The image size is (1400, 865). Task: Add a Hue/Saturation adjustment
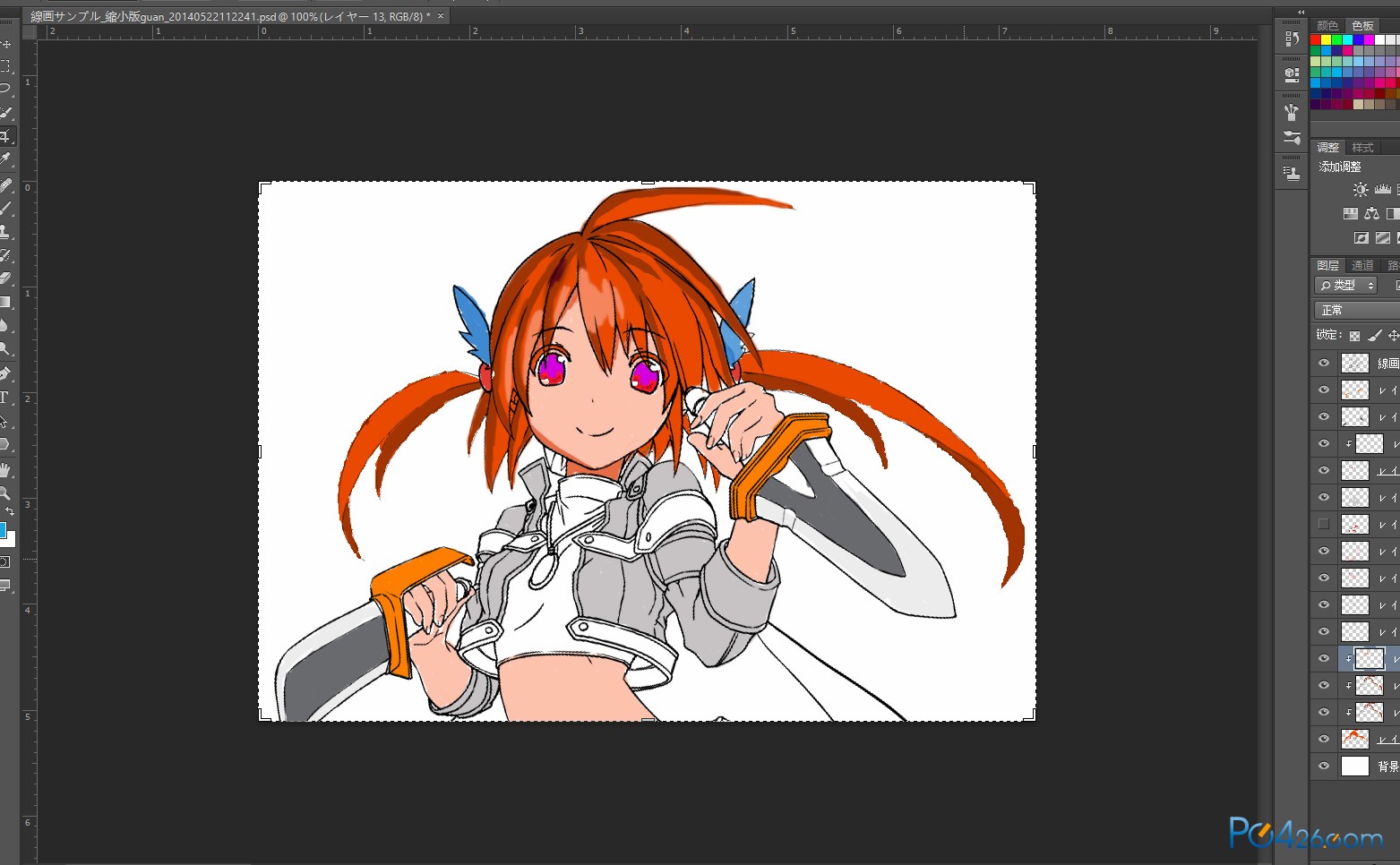click(x=1351, y=213)
